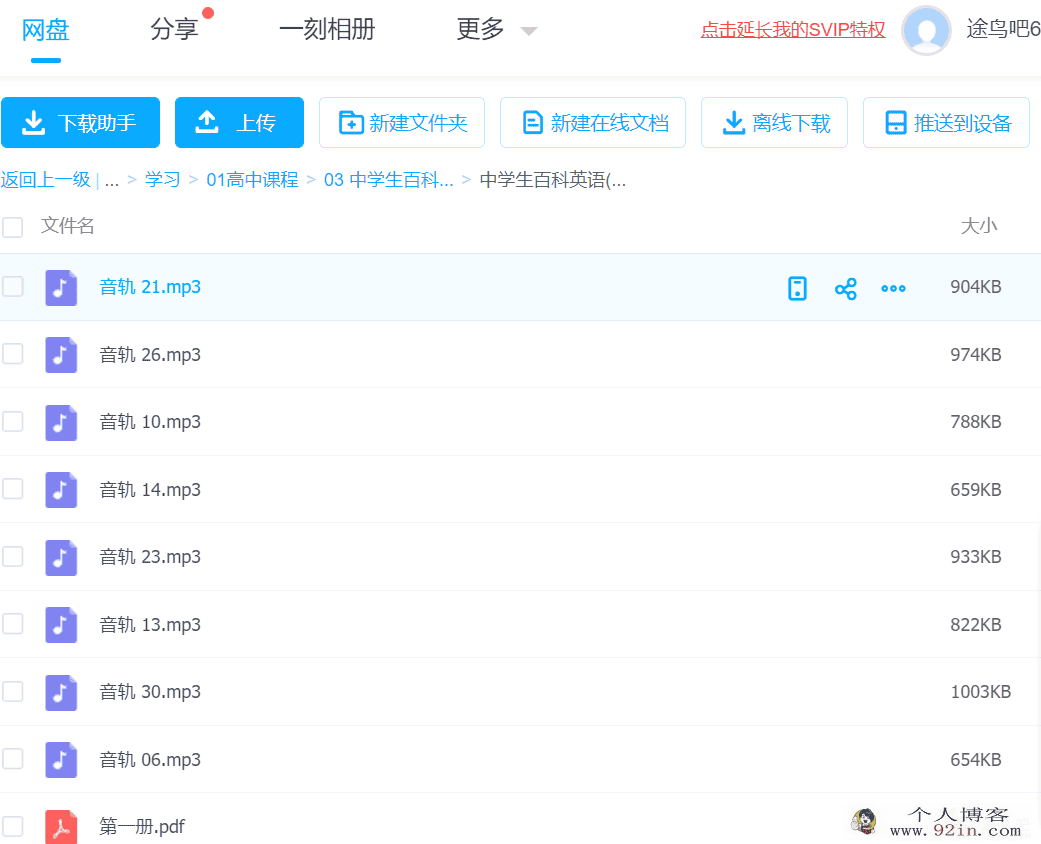Click music icon of 音轨 06.mp3
Viewport: 1041px width, 844px height.
61,760
